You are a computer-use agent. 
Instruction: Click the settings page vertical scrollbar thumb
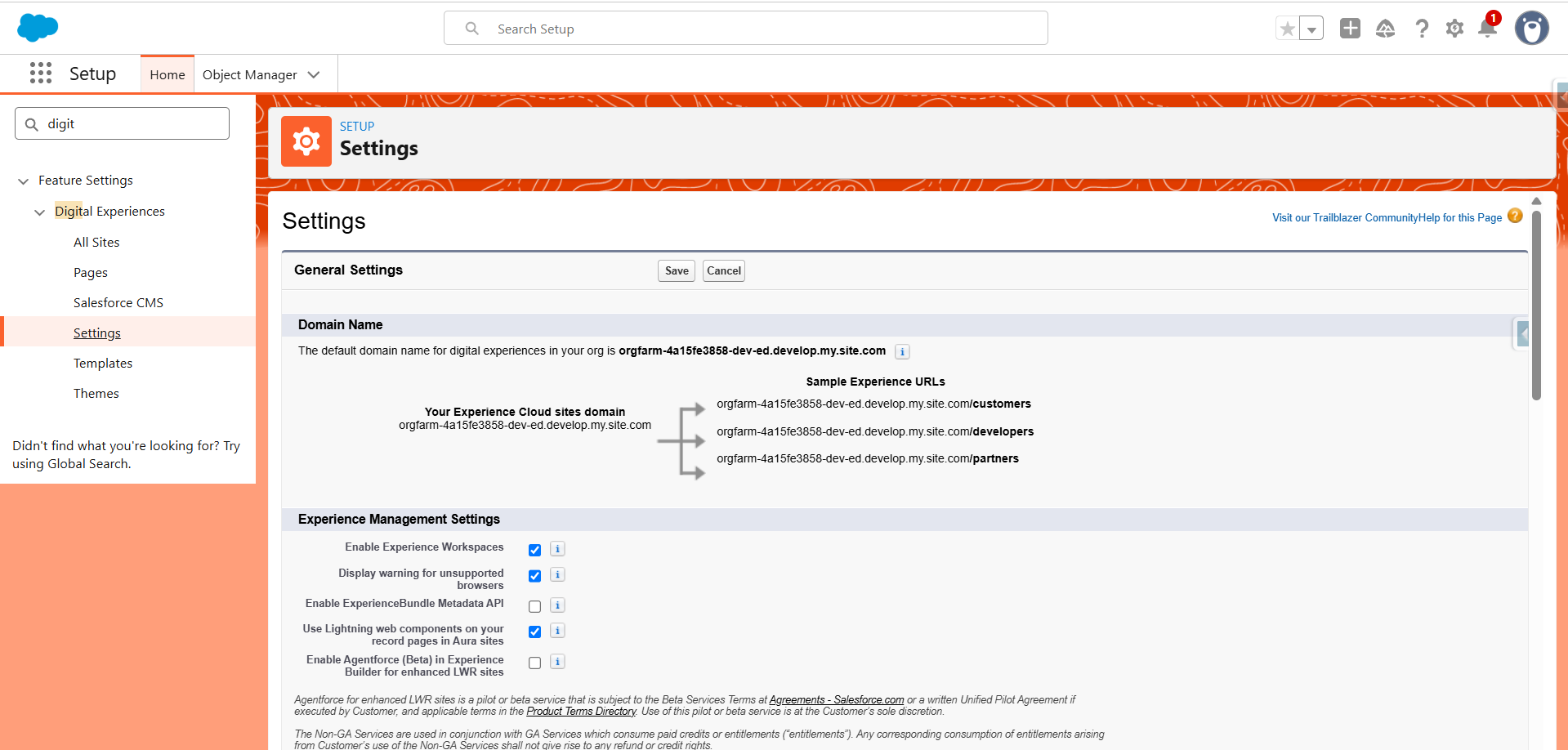click(x=1536, y=305)
